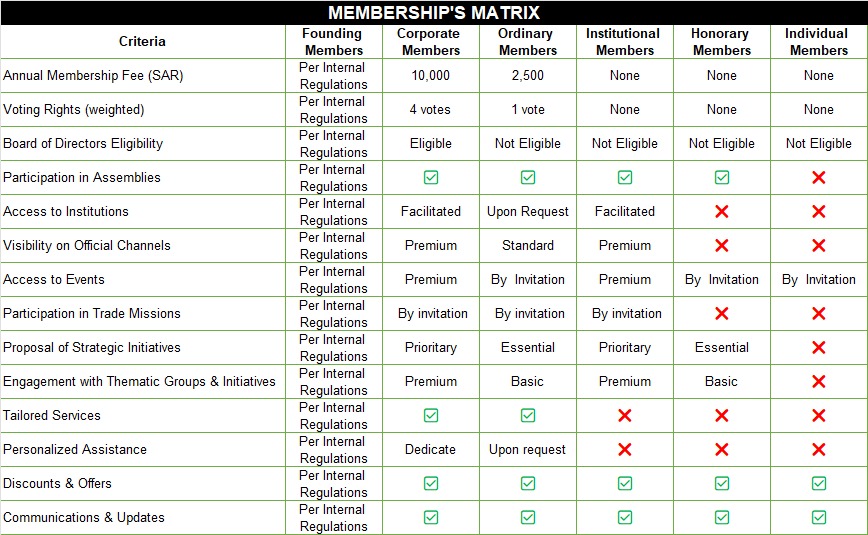Click the red X for Institutional Personalized Assistance
The width and height of the screenshot is (868, 535).
[x=624, y=449]
